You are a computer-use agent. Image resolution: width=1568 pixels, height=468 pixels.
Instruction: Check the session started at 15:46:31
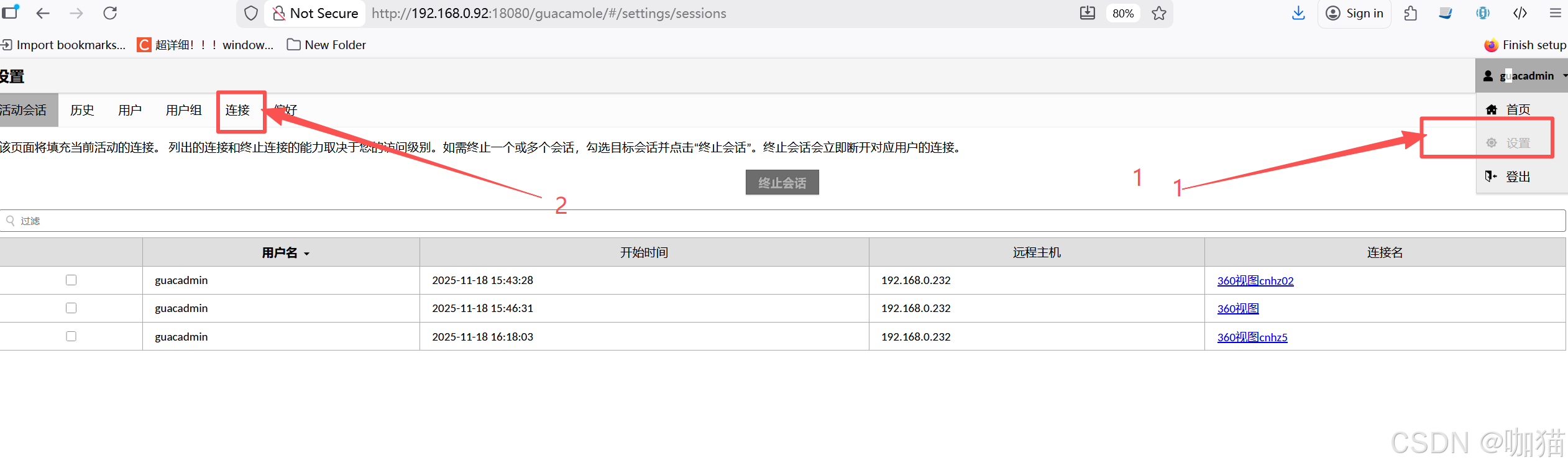(71, 308)
